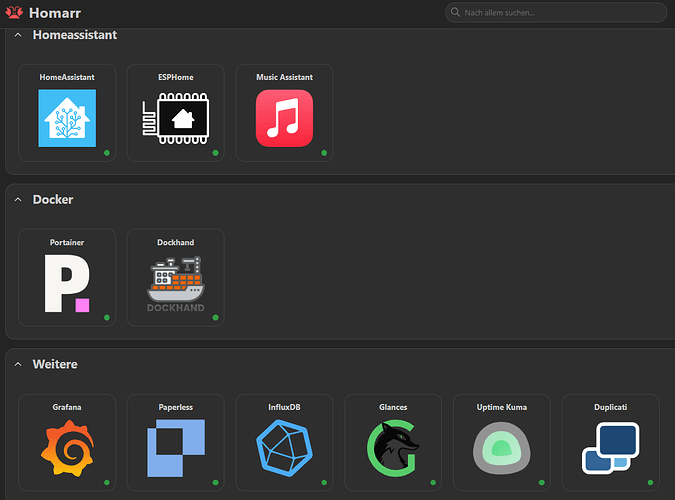Click the Weitere section heading
Image resolution: width=675 pixels, height=500 pixels.
(x=55, y=364)
